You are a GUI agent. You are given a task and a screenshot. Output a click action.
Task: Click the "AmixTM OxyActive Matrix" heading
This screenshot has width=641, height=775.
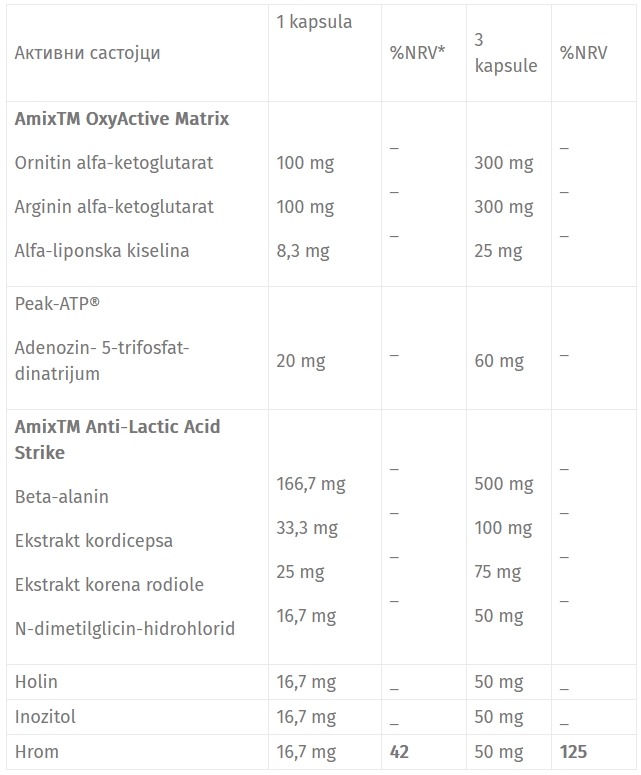(122, 119)
